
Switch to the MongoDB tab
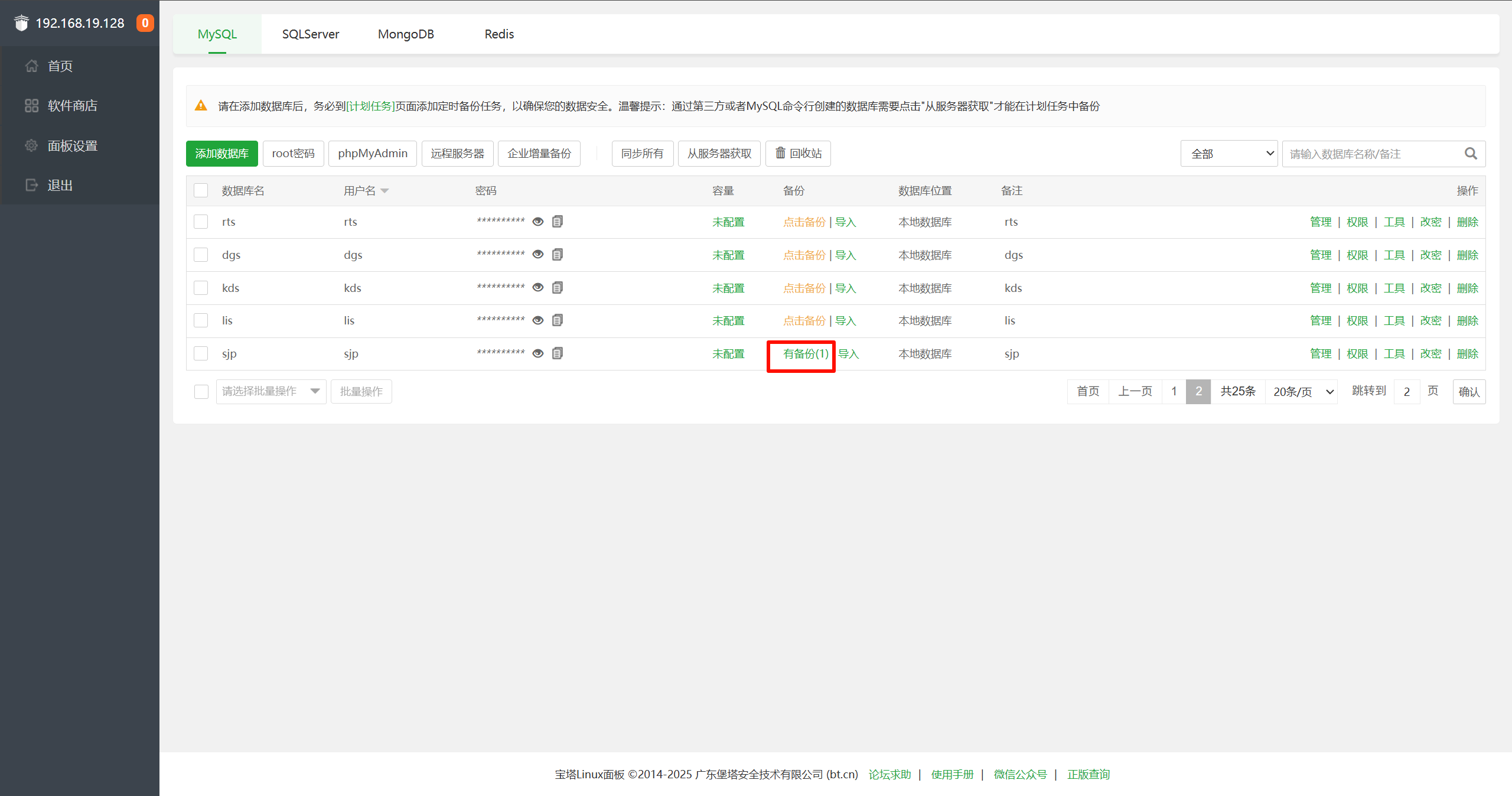pos(406,34)
